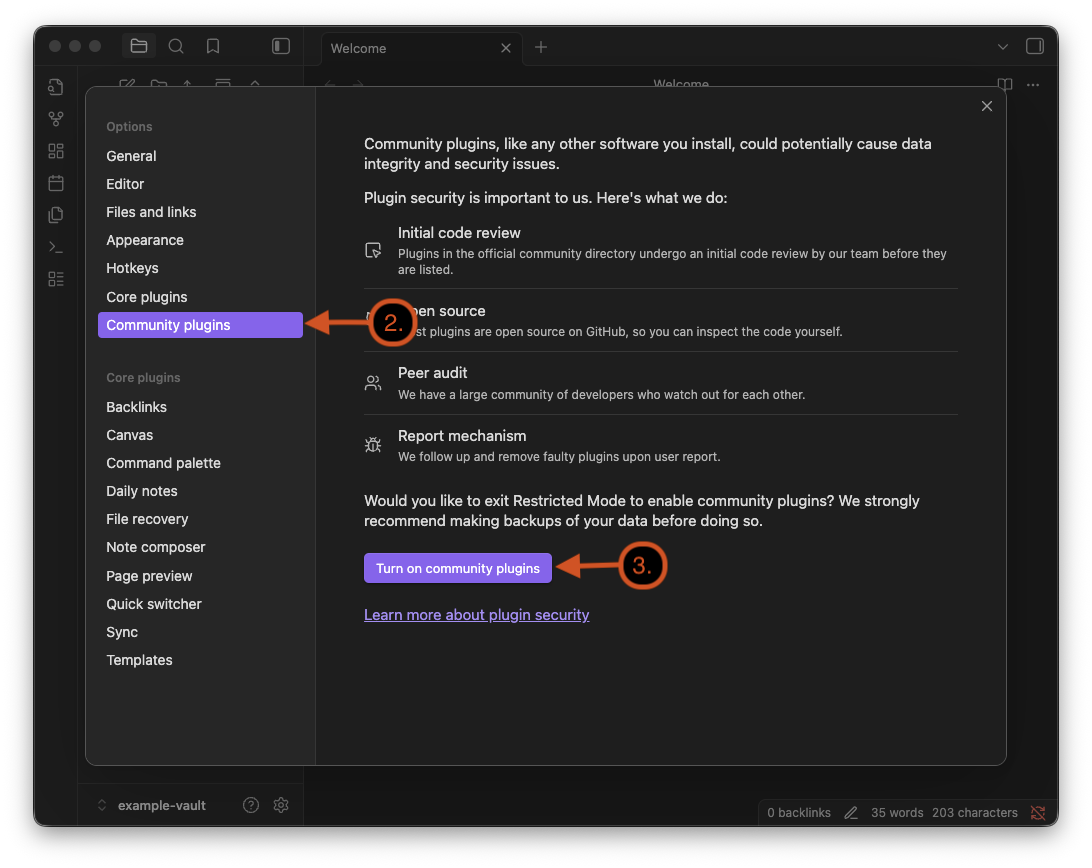Viewport: 1092px width, 868px height.
Task: Open graph view ribbon icon
Action: point(56,119)
